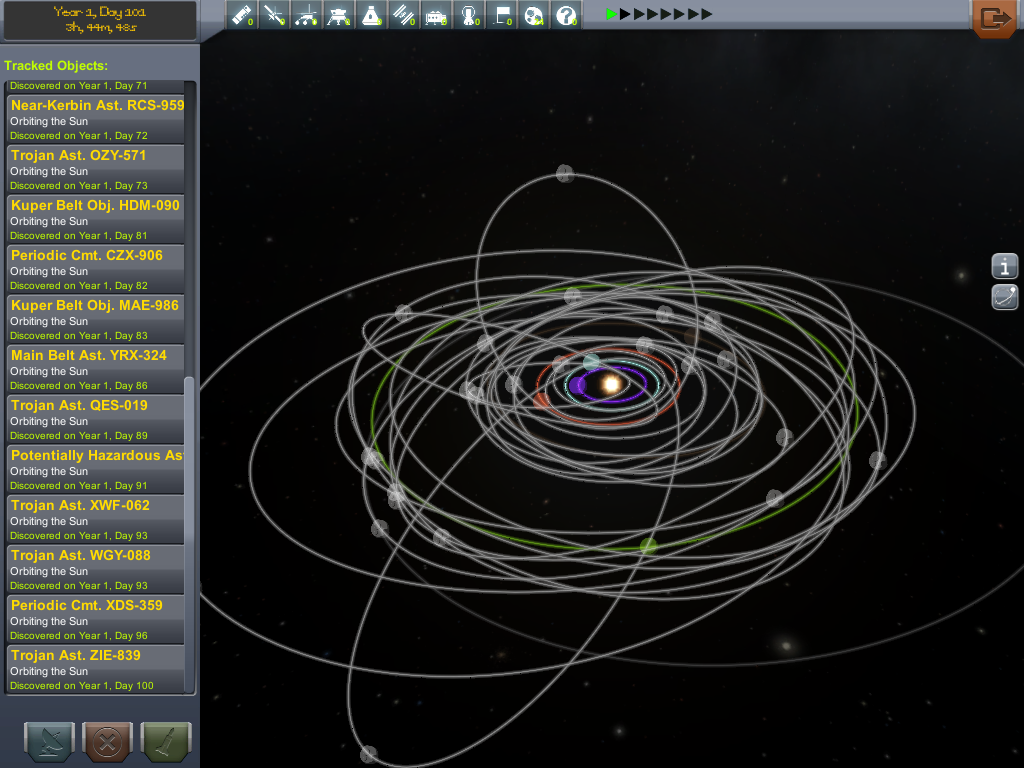
Task: Toggle the debris filter icon
Action: tap(242, 15)
